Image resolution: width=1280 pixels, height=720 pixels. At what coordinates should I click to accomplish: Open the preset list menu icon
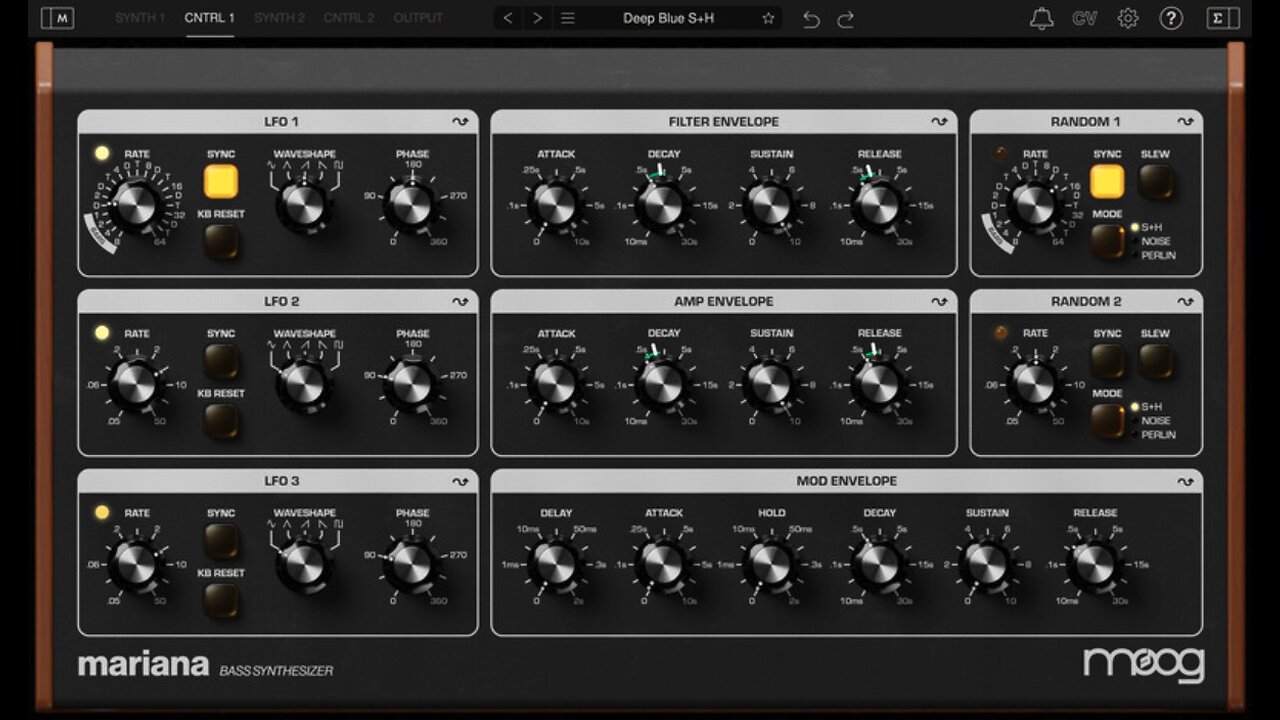coord(568,18)
